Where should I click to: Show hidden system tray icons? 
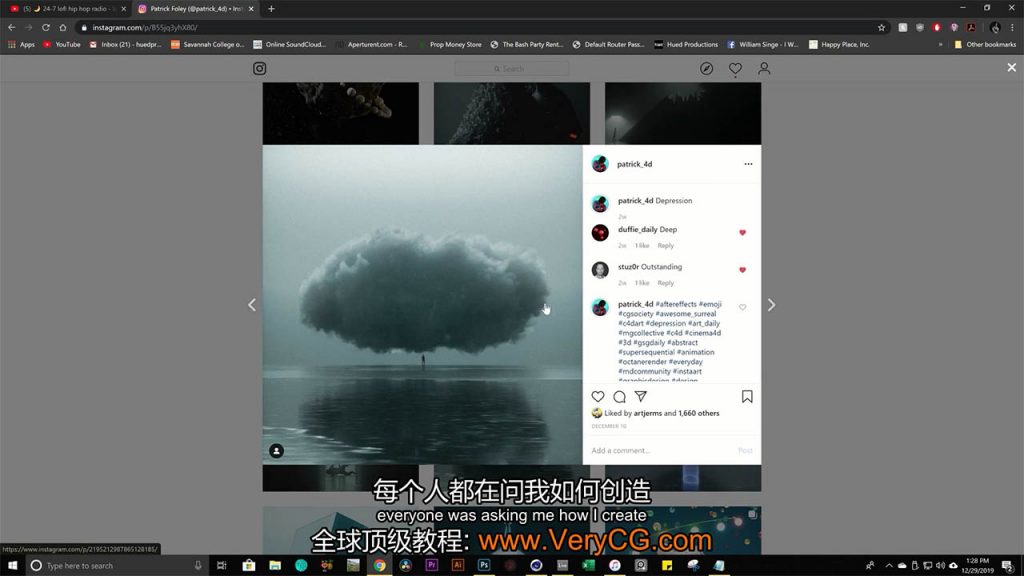click(x=889, y=566)
